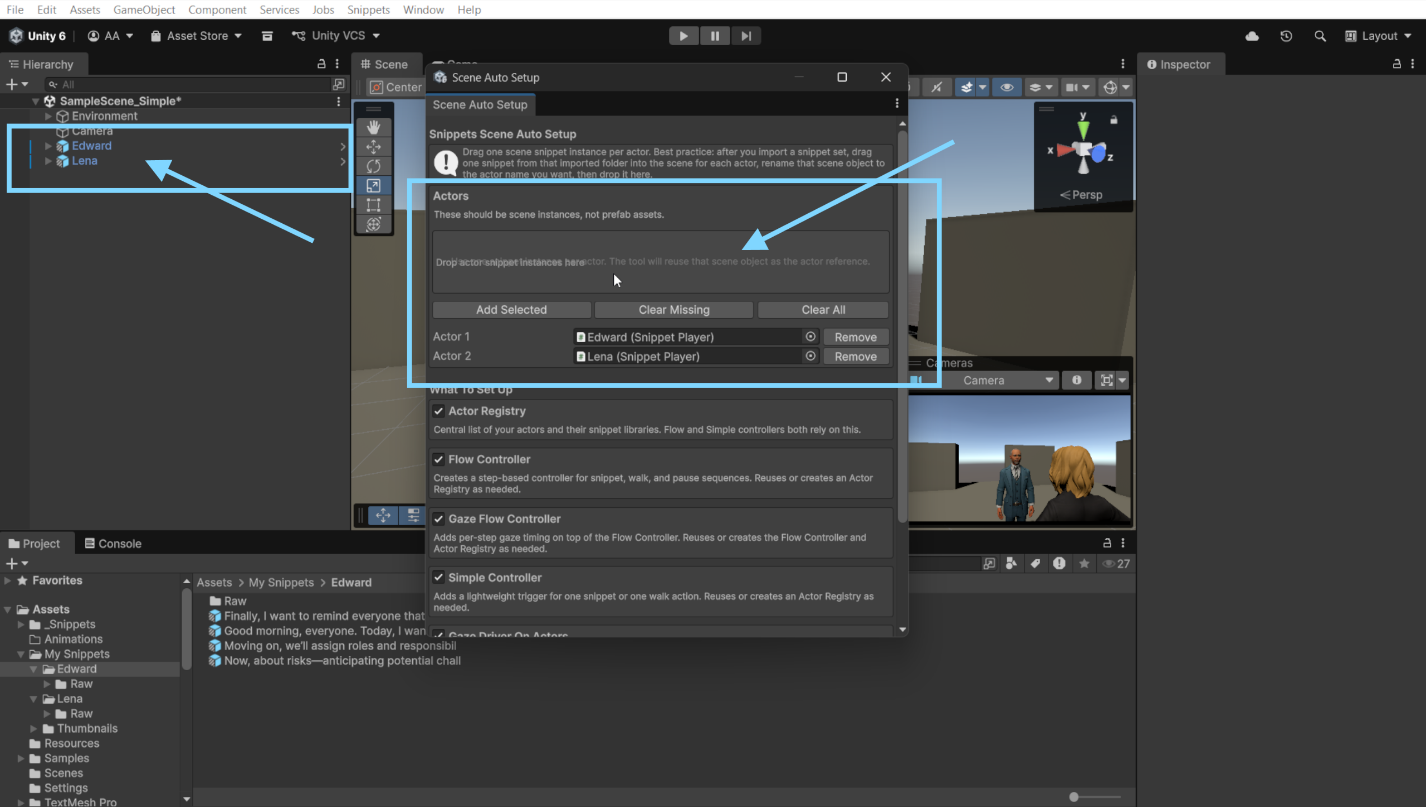Screen dimensions: 1426x807
Task: Click the Hierarchy search field
Action: point(188,85)
